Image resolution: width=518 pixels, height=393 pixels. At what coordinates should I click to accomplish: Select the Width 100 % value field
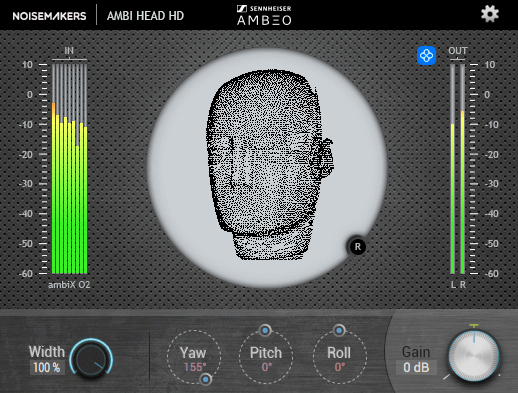(47, 368)
